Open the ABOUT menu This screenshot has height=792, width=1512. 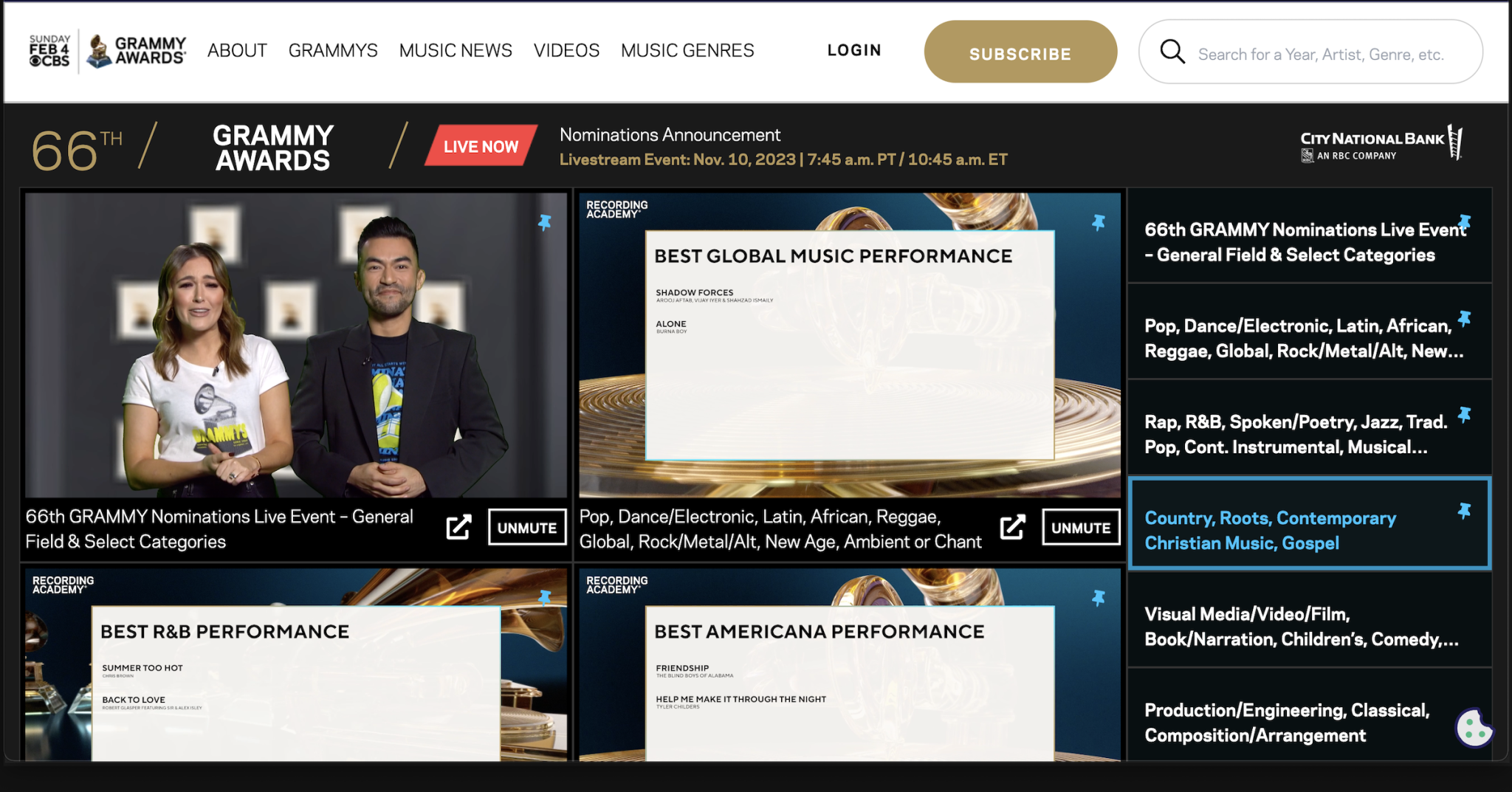click(237, 51)
